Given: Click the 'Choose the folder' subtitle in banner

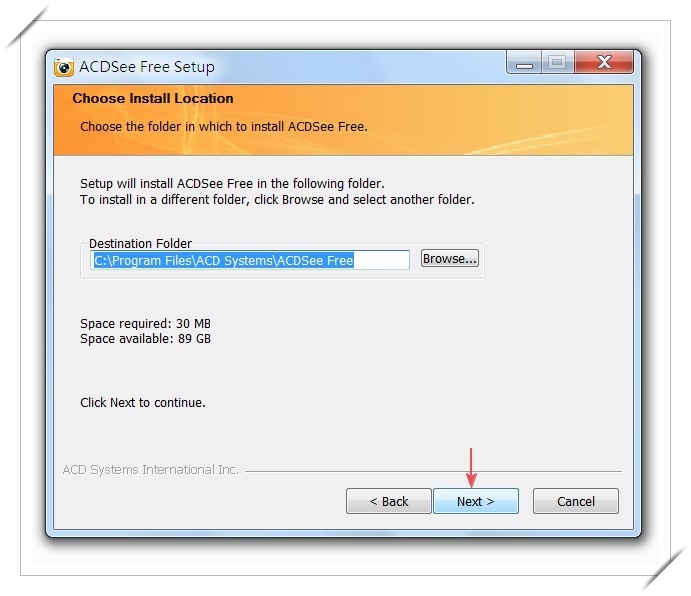Looking at the screenshot, I should tap(224, 127).
